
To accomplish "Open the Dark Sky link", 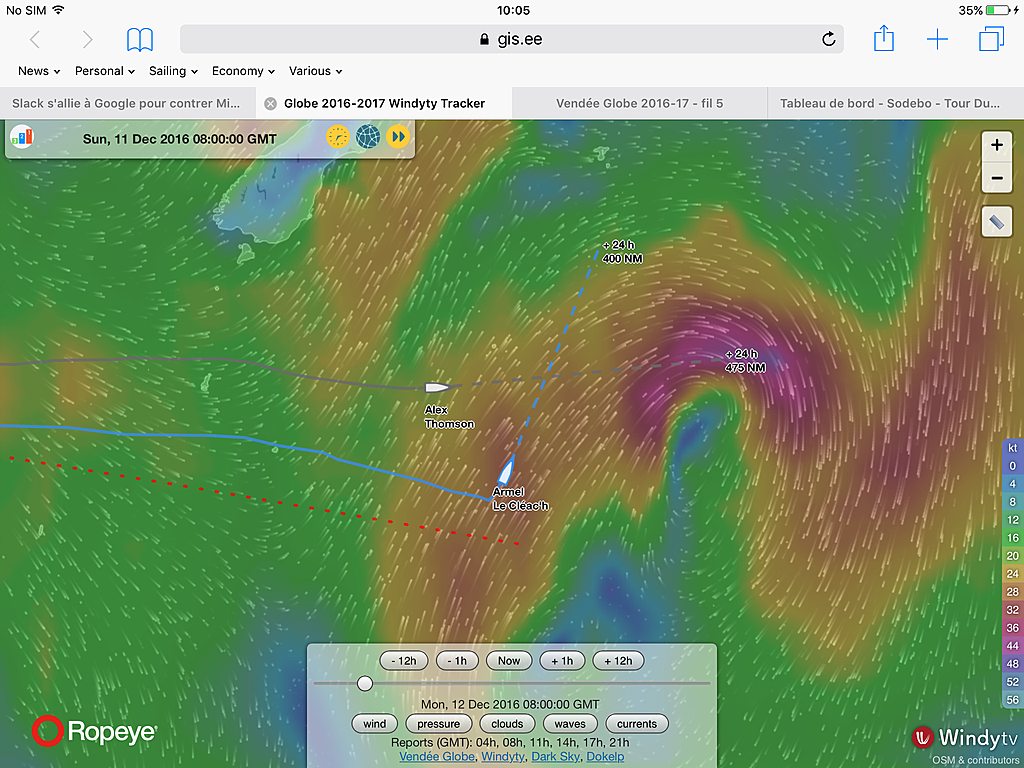I will pyautogui.click(x=555, y=756).
